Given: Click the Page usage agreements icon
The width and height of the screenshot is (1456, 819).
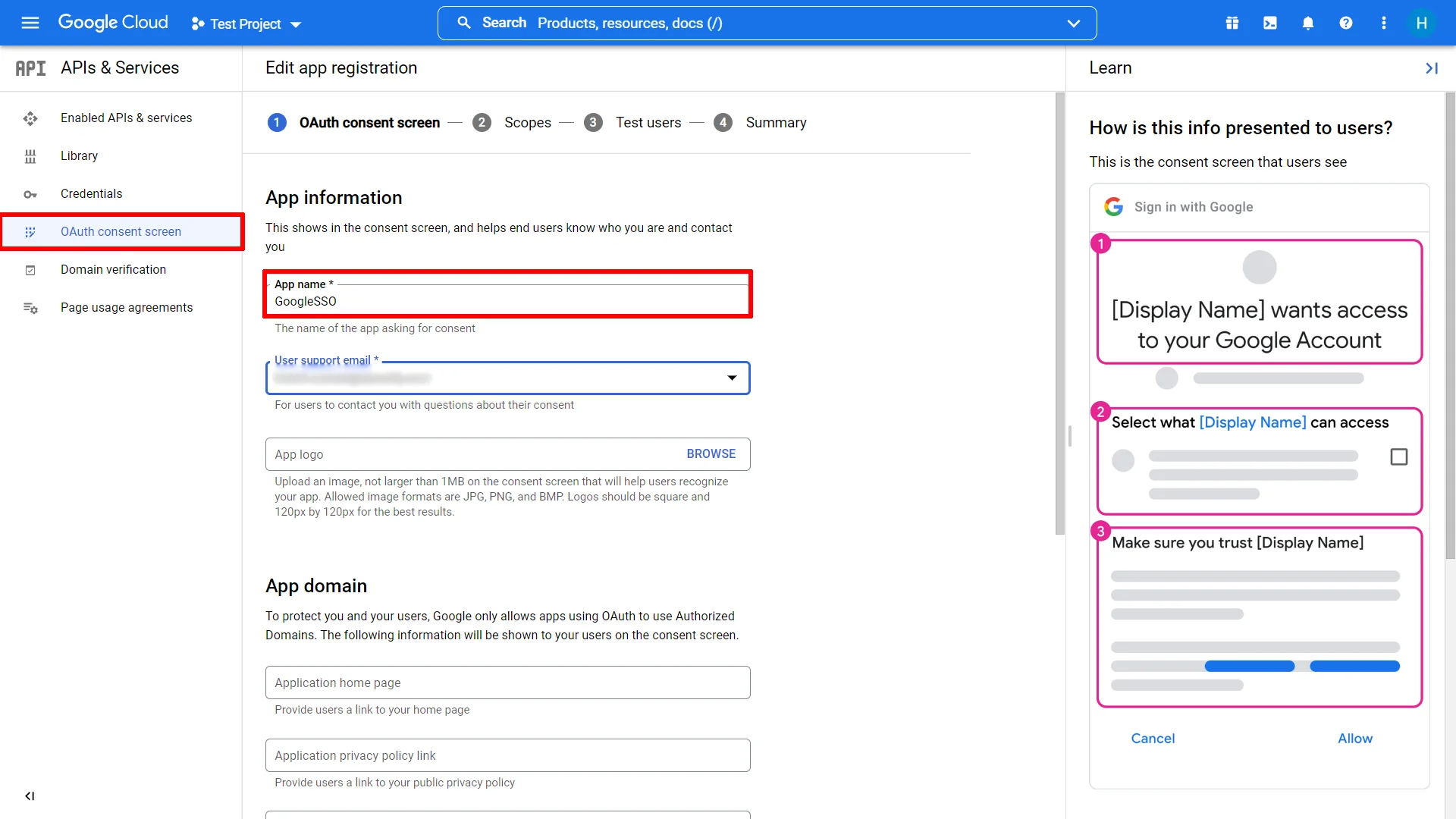Looking at the screenshot, I should point(30,308).
